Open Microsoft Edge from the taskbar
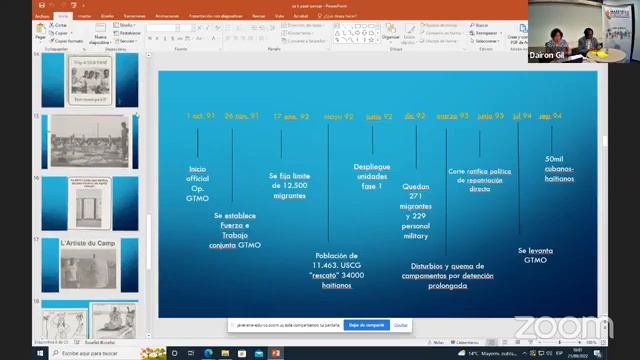640x360 pixels. click(x=208, y=353)
